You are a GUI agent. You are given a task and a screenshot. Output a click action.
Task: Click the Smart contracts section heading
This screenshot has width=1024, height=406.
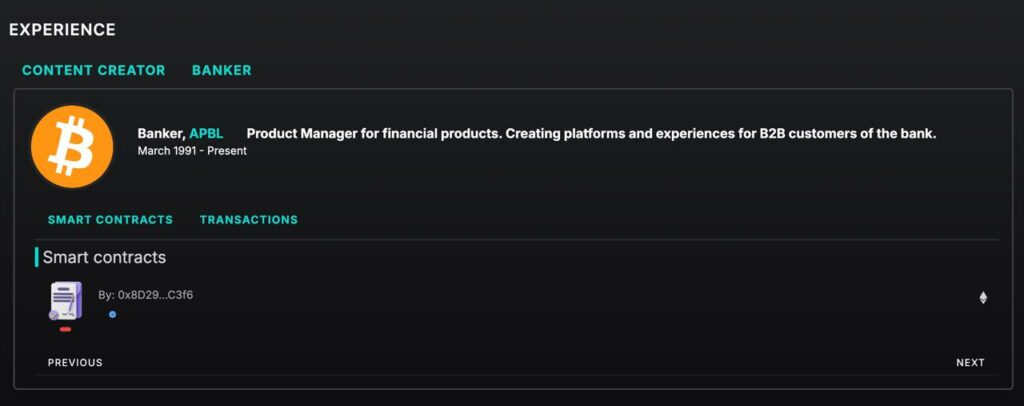point(104,257)
